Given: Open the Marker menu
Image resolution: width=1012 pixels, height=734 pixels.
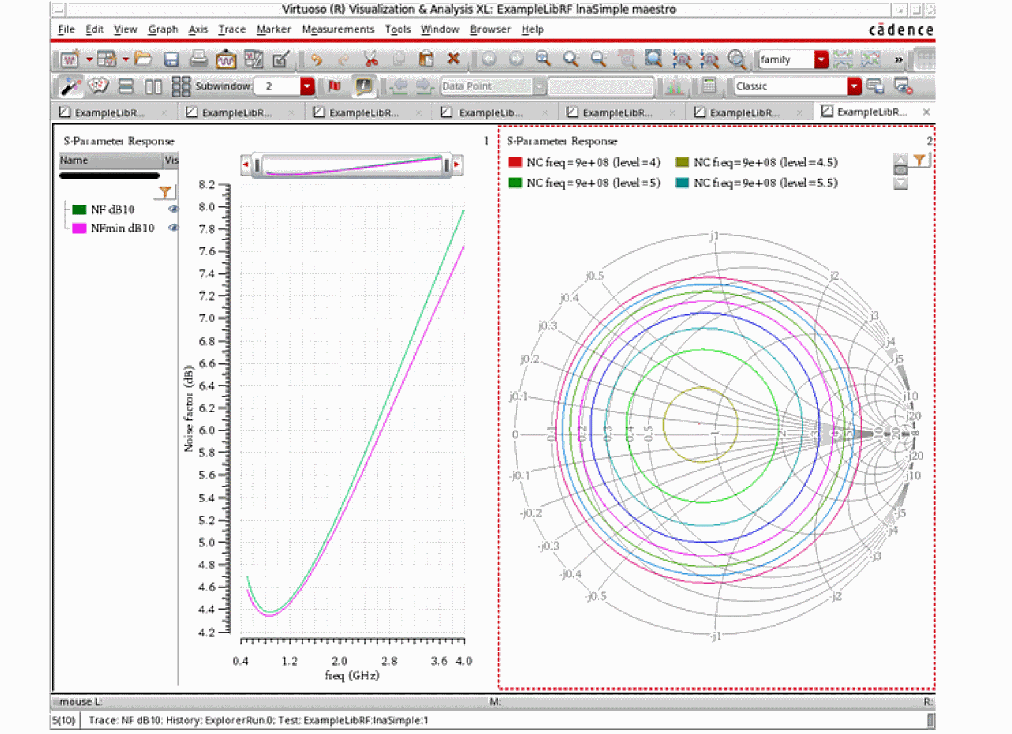Looking at the screenshot, I should point(273,30).
